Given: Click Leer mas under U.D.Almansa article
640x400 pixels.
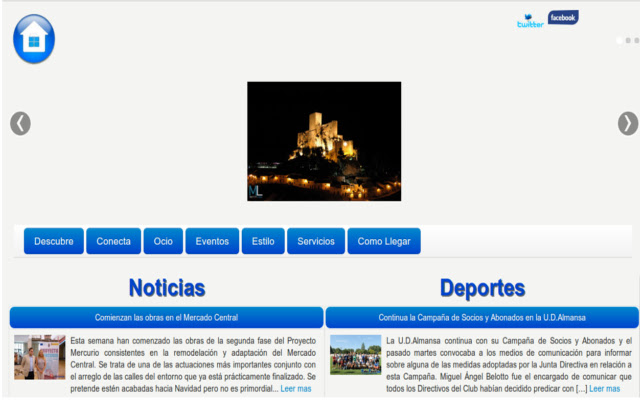Looking at the screenshot, I should 604,389.
